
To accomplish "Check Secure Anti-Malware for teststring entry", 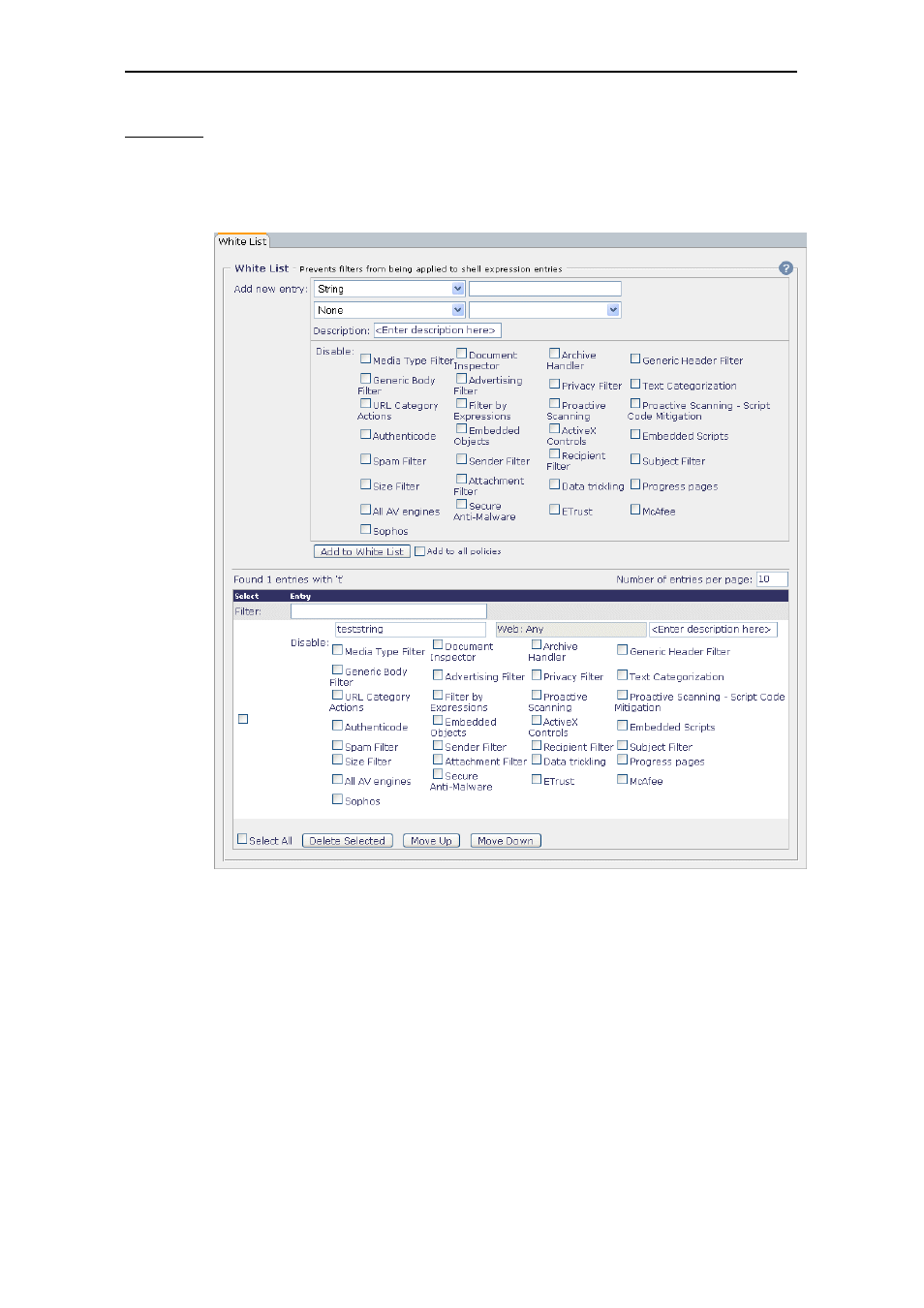I will coord(438,774).
